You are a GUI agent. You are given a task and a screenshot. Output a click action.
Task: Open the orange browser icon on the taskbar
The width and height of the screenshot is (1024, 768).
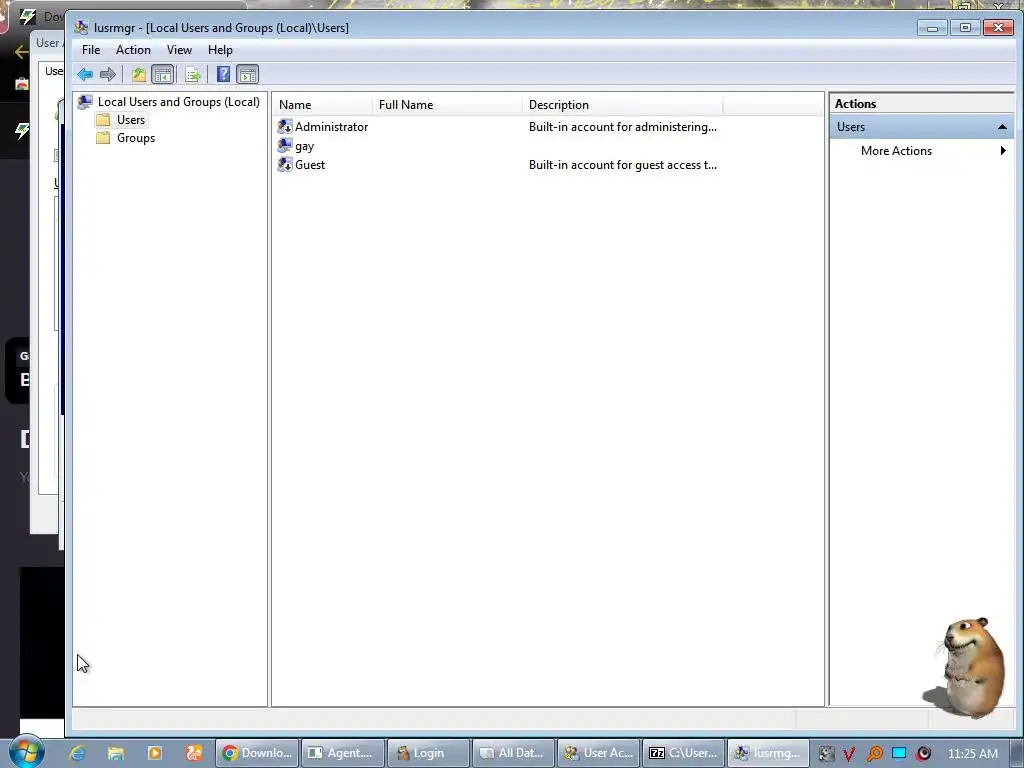(193, 753)
